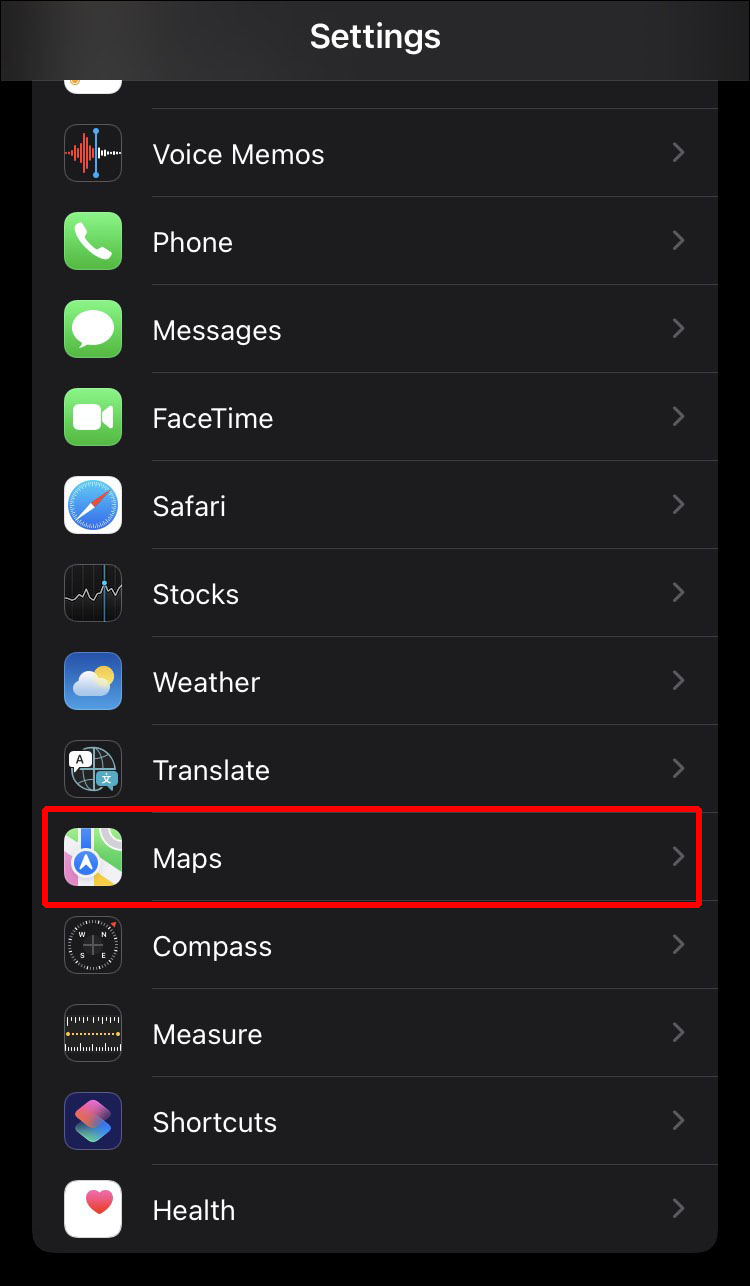The width and height of the screenshot is (750, 1286).
Task: Tap the Weather cloud icon
Action: coord(93,681)
